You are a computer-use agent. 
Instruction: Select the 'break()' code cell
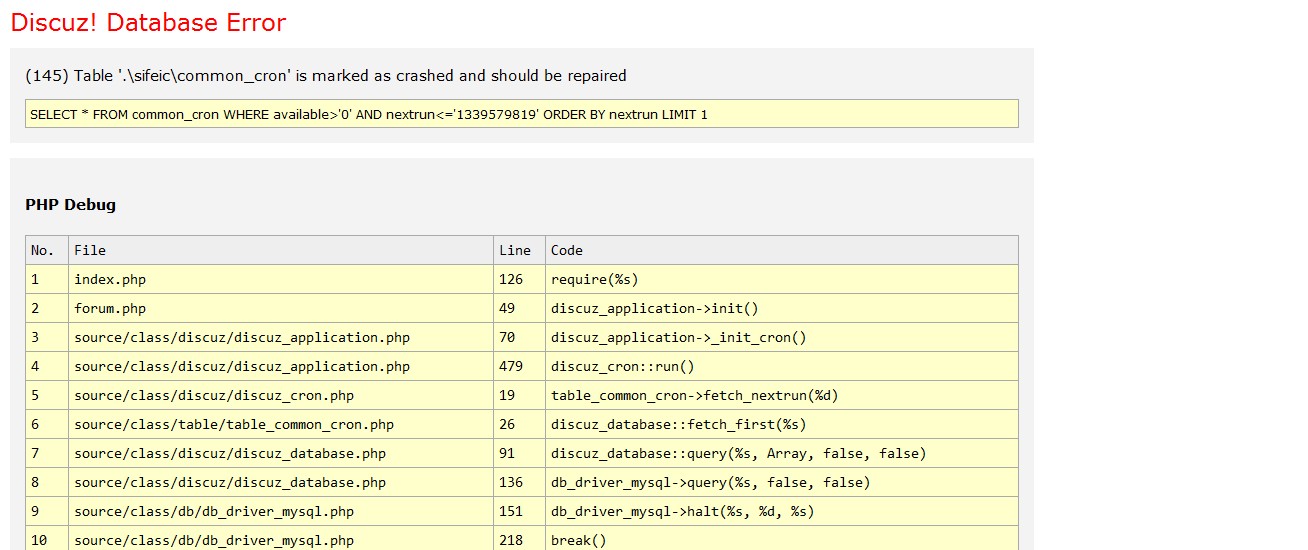pos(782,539)
